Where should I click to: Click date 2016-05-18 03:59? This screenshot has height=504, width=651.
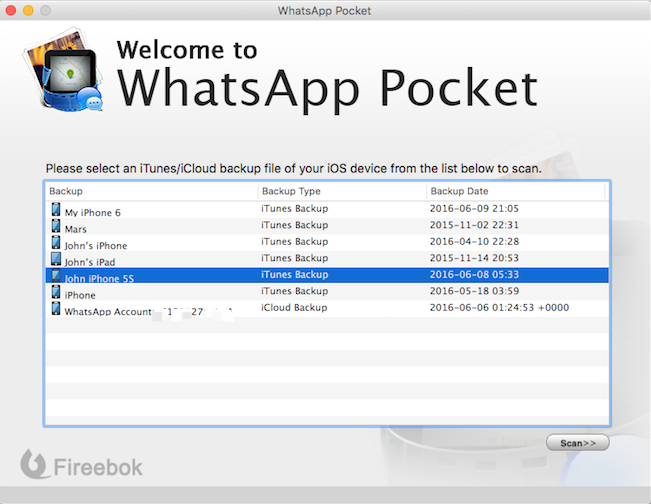(474, 291)
